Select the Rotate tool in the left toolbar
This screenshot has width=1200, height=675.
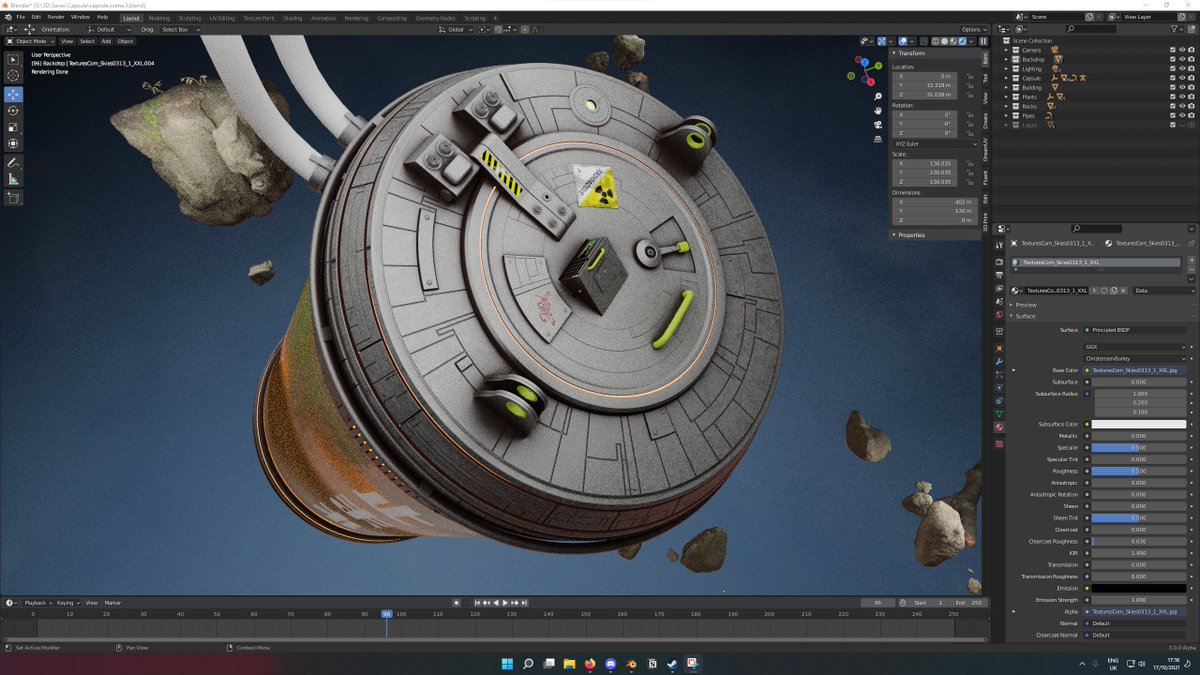(x=13, y=111)
